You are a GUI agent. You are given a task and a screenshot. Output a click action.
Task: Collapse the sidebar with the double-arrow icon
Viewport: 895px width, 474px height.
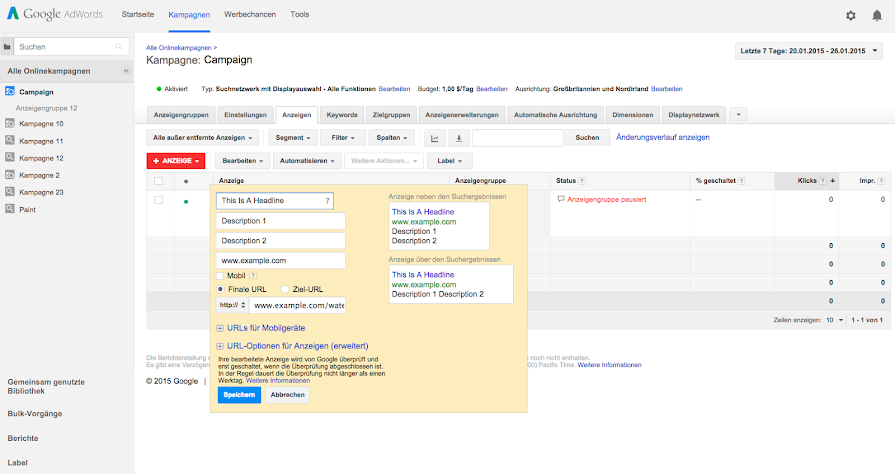(126, 71)
